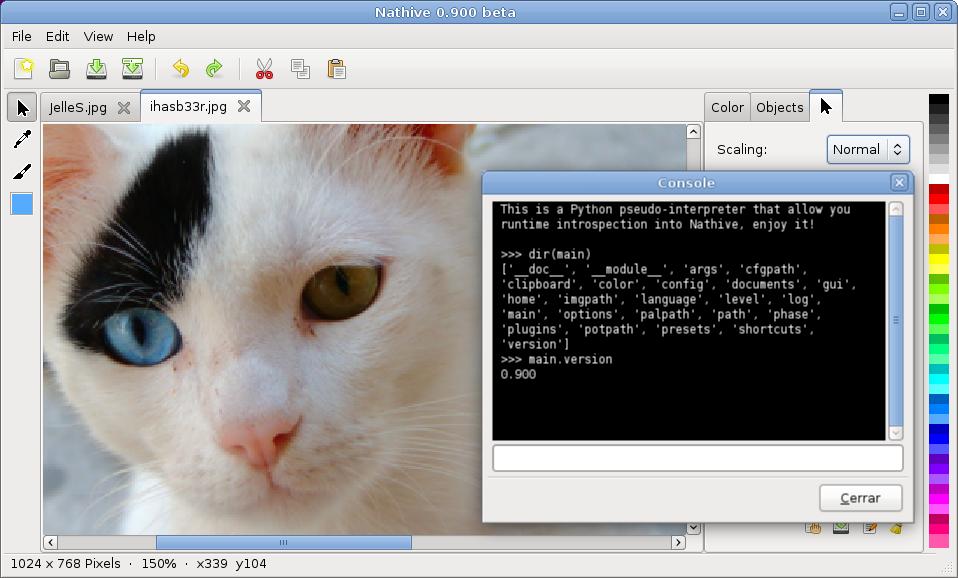Click the canvas scroll left arrow
Viewport: 958px width, 578px height.
point(51,543)
